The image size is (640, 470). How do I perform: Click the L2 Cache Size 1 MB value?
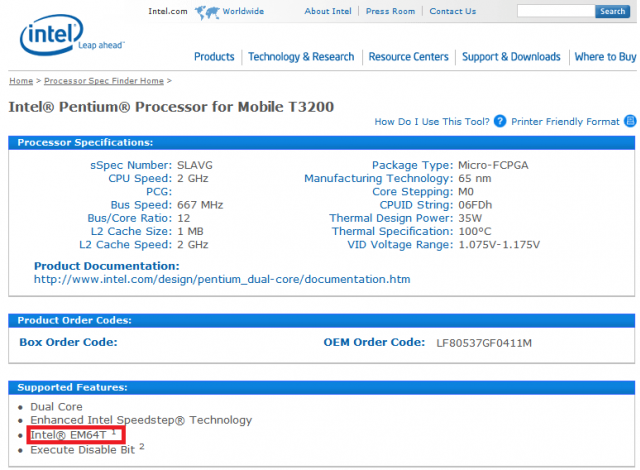(x=190, y=231)
